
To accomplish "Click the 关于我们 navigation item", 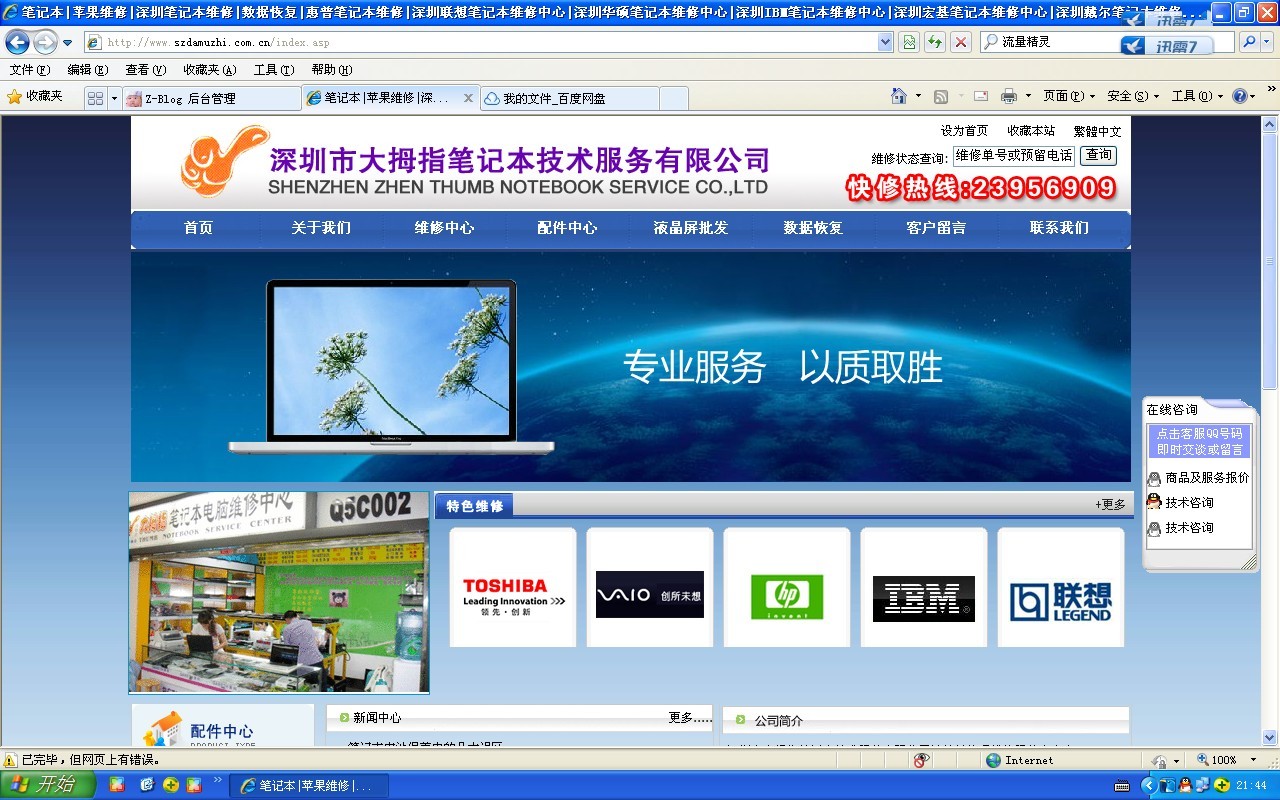I will point(321,228).
